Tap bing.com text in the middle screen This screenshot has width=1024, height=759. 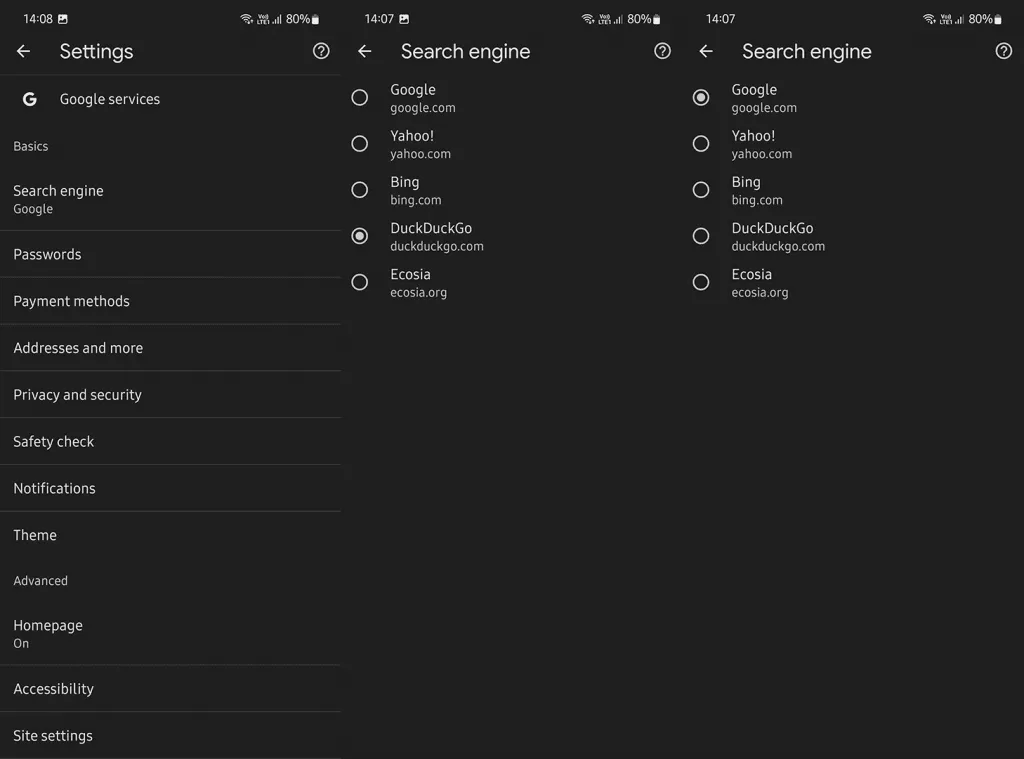coord(416,200)
